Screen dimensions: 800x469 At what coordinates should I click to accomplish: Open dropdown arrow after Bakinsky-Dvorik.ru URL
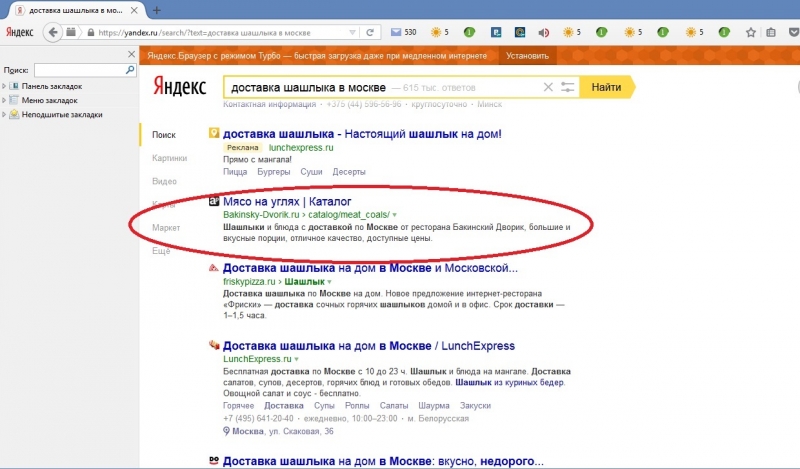point(394,215)
